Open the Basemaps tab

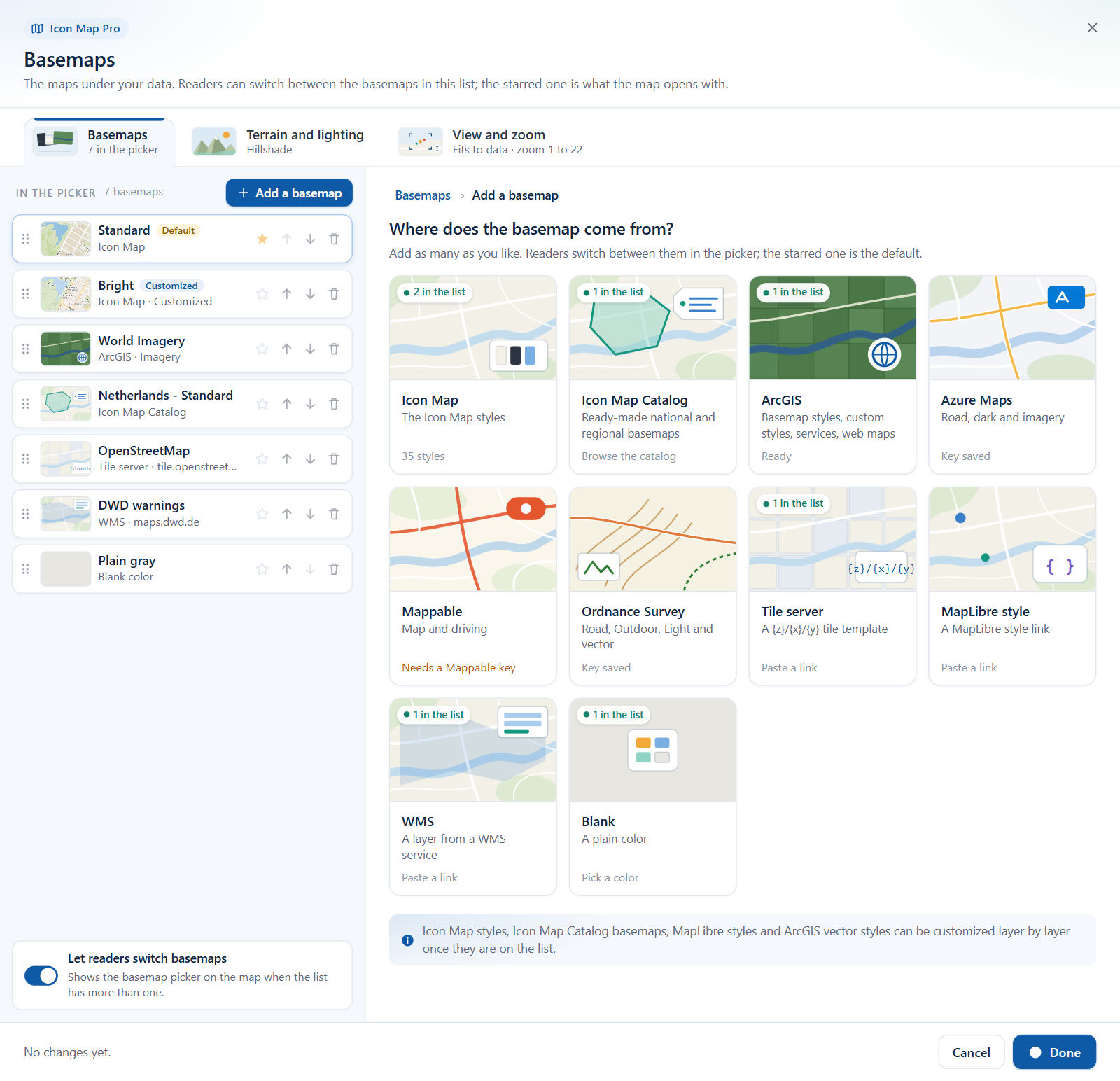pos(99,142)
